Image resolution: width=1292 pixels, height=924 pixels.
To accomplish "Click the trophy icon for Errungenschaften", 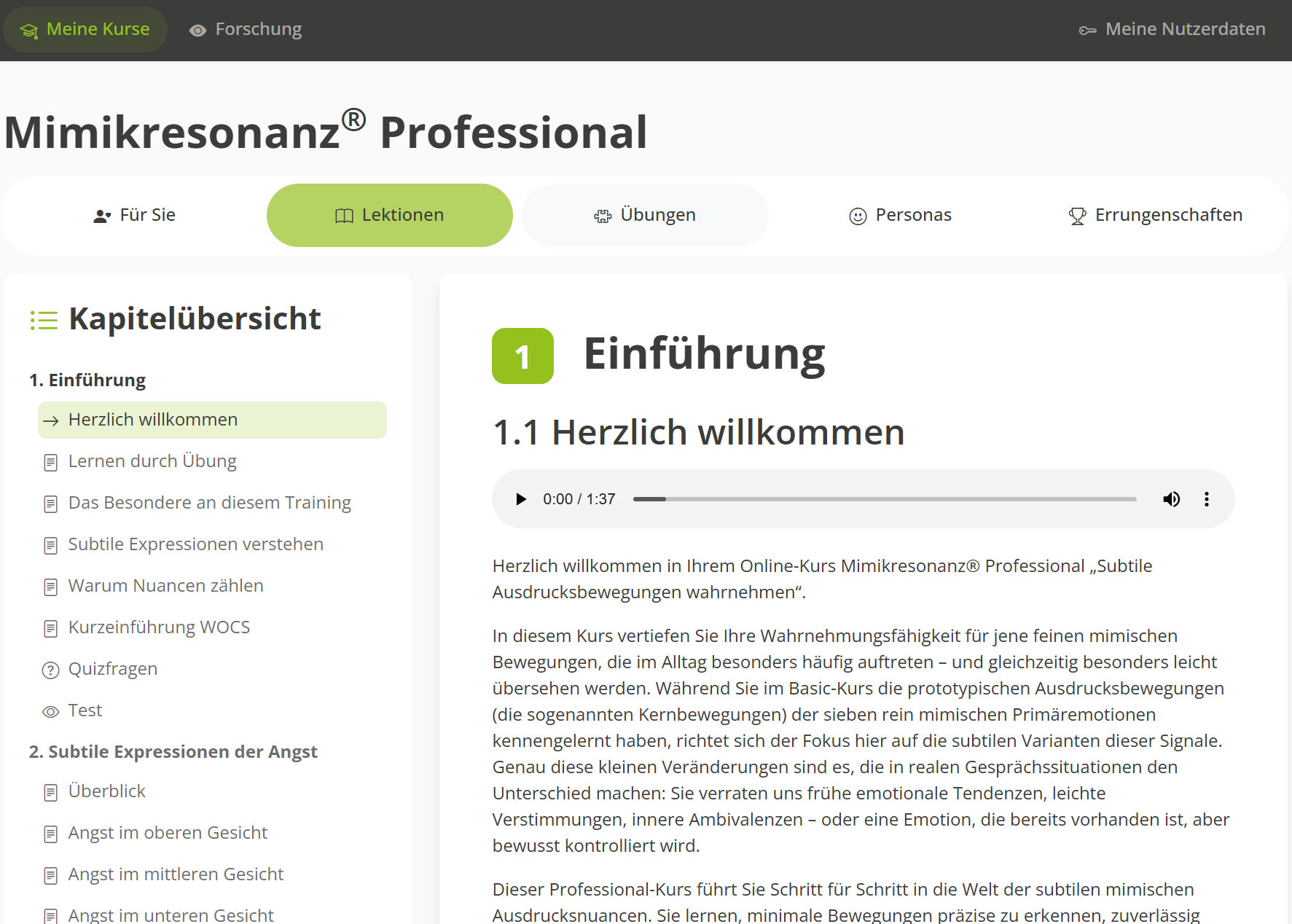I will (1077, 216).
